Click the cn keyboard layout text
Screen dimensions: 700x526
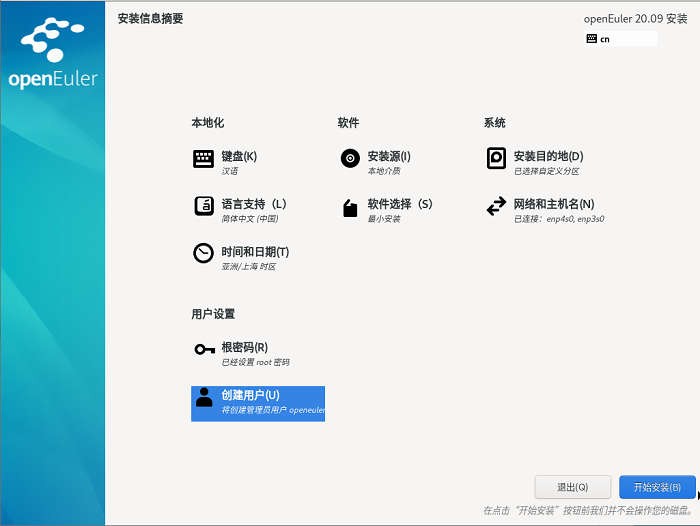(x=605, y=40)
